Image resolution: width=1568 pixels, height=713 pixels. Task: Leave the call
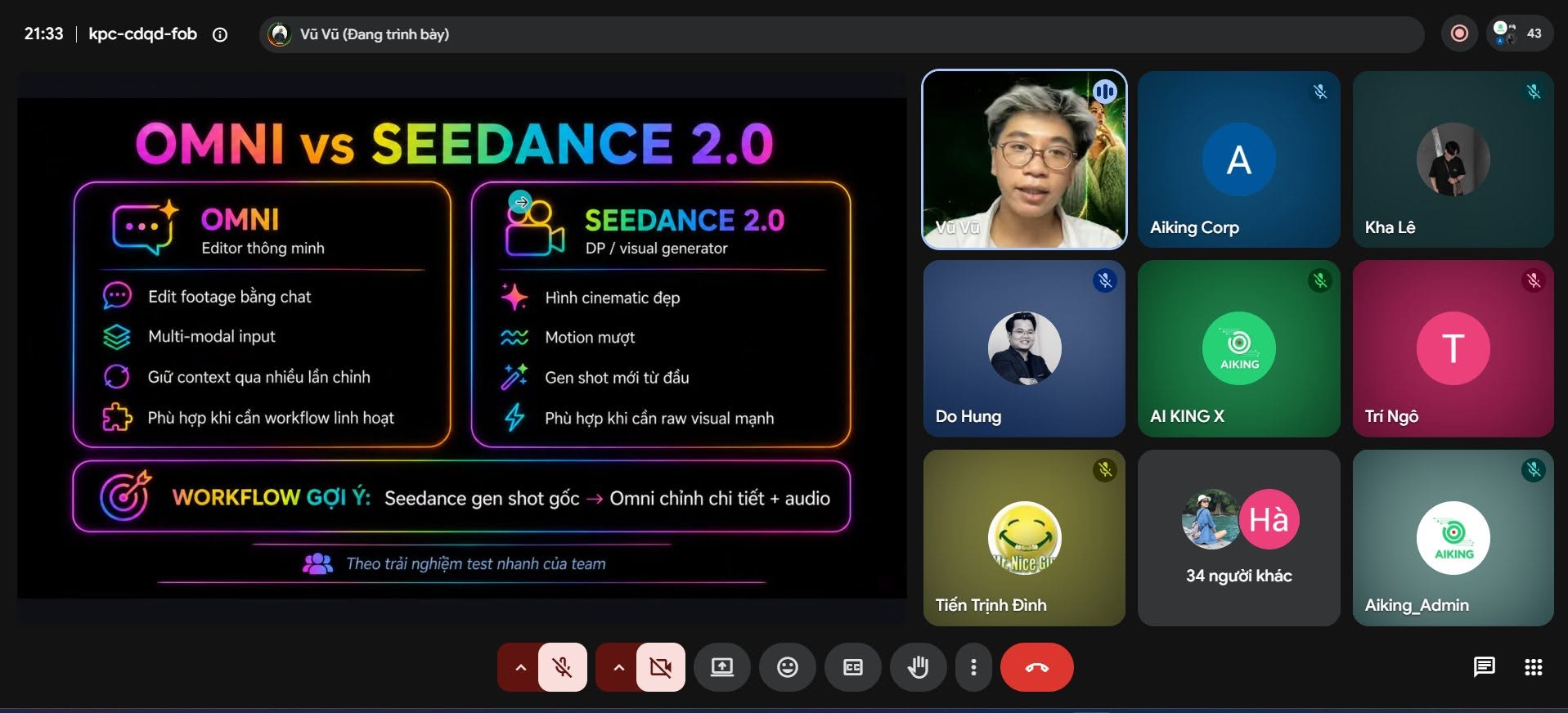click(1037, 667)
